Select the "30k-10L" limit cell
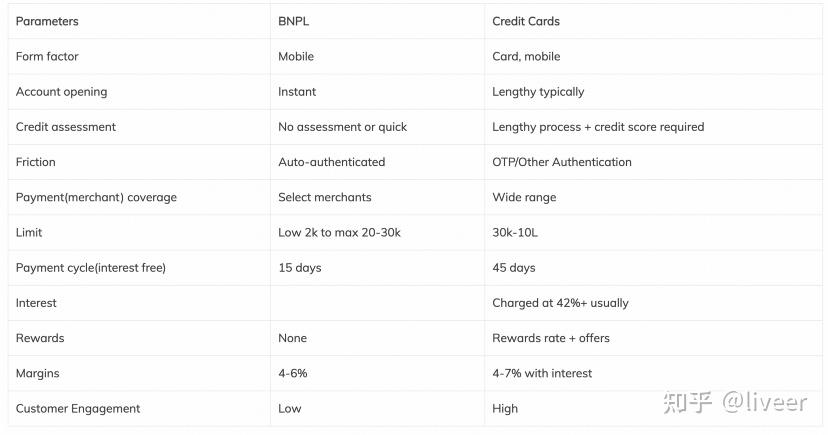Image resolution: width=828 pixels, height=435 pixels. (516, 232)
